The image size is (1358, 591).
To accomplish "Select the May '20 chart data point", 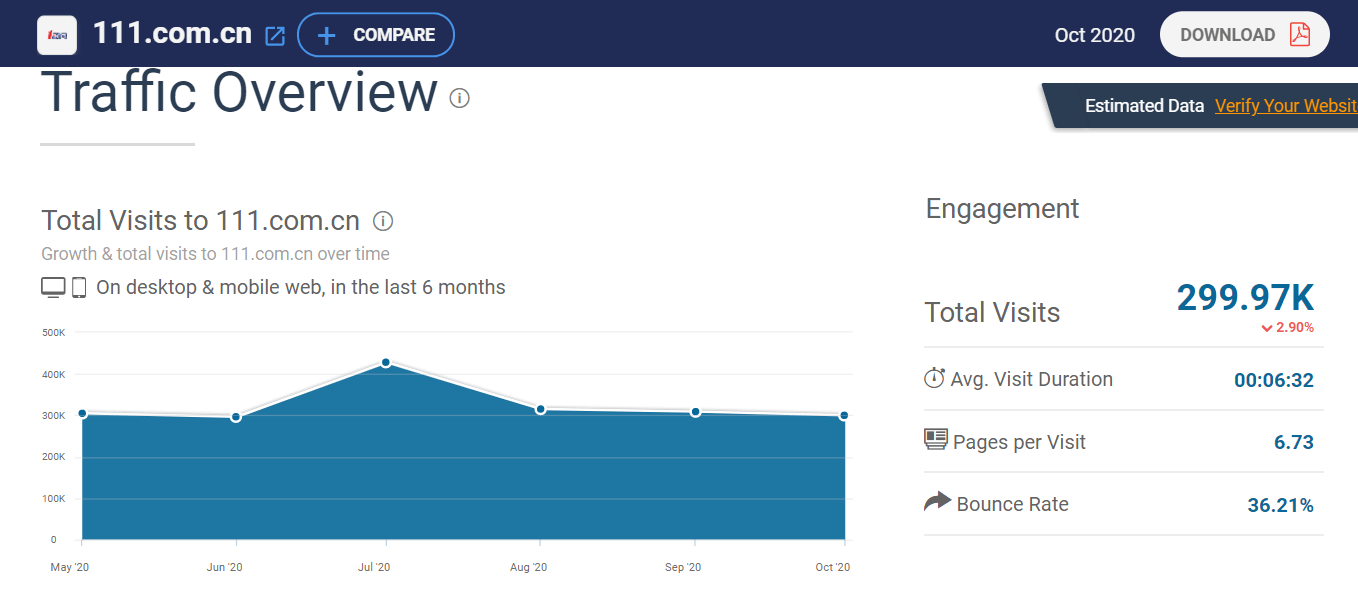I will pos(82,413).
